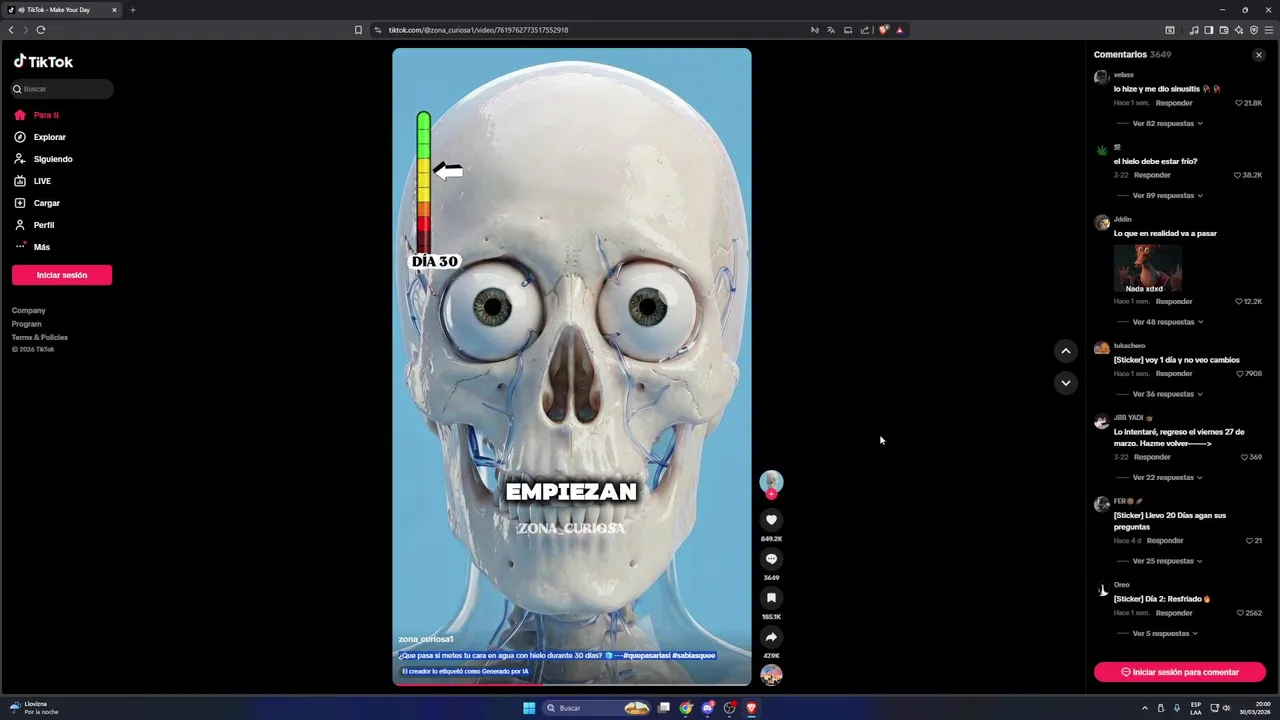Click the address bar URL

[478, 30]
